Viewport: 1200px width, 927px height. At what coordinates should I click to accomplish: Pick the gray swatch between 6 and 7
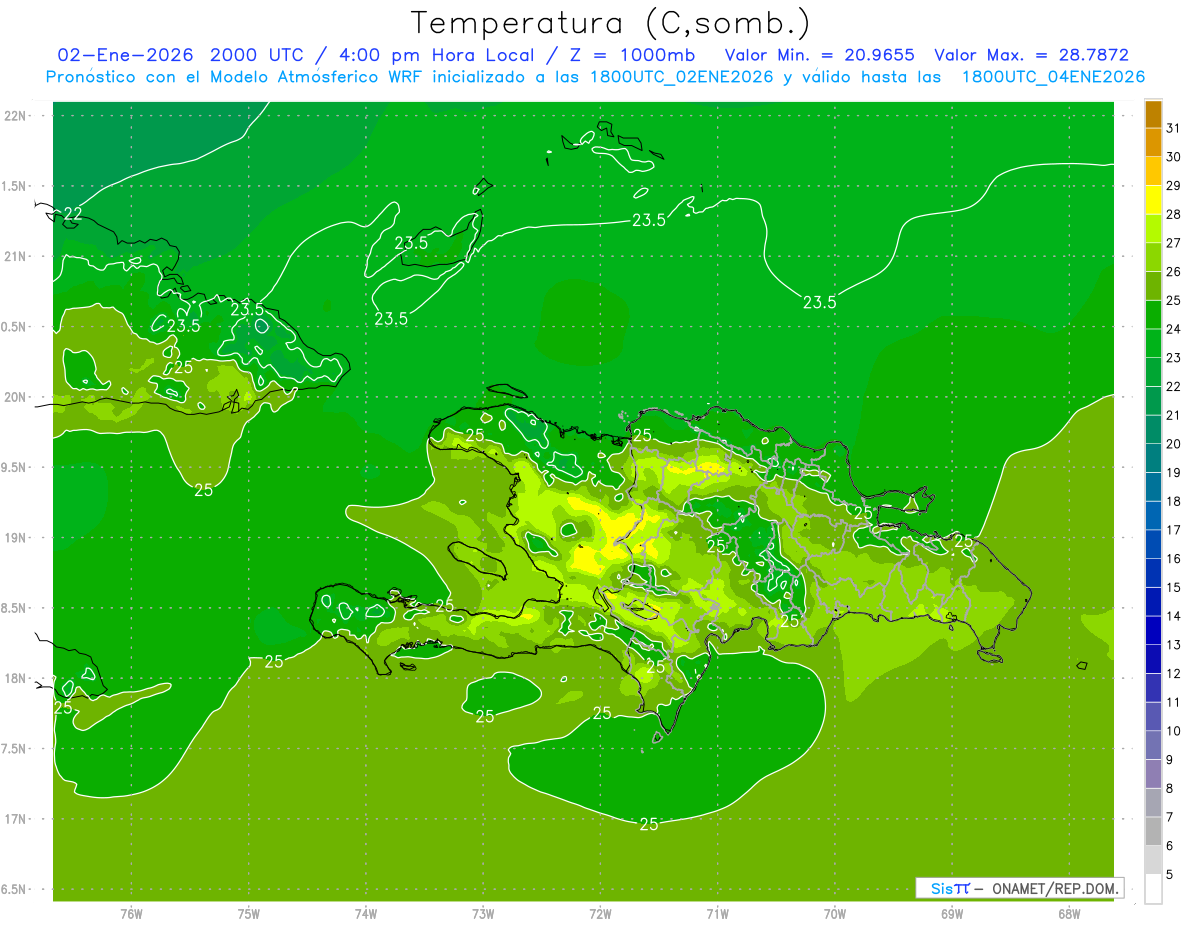coord(1153,831)
